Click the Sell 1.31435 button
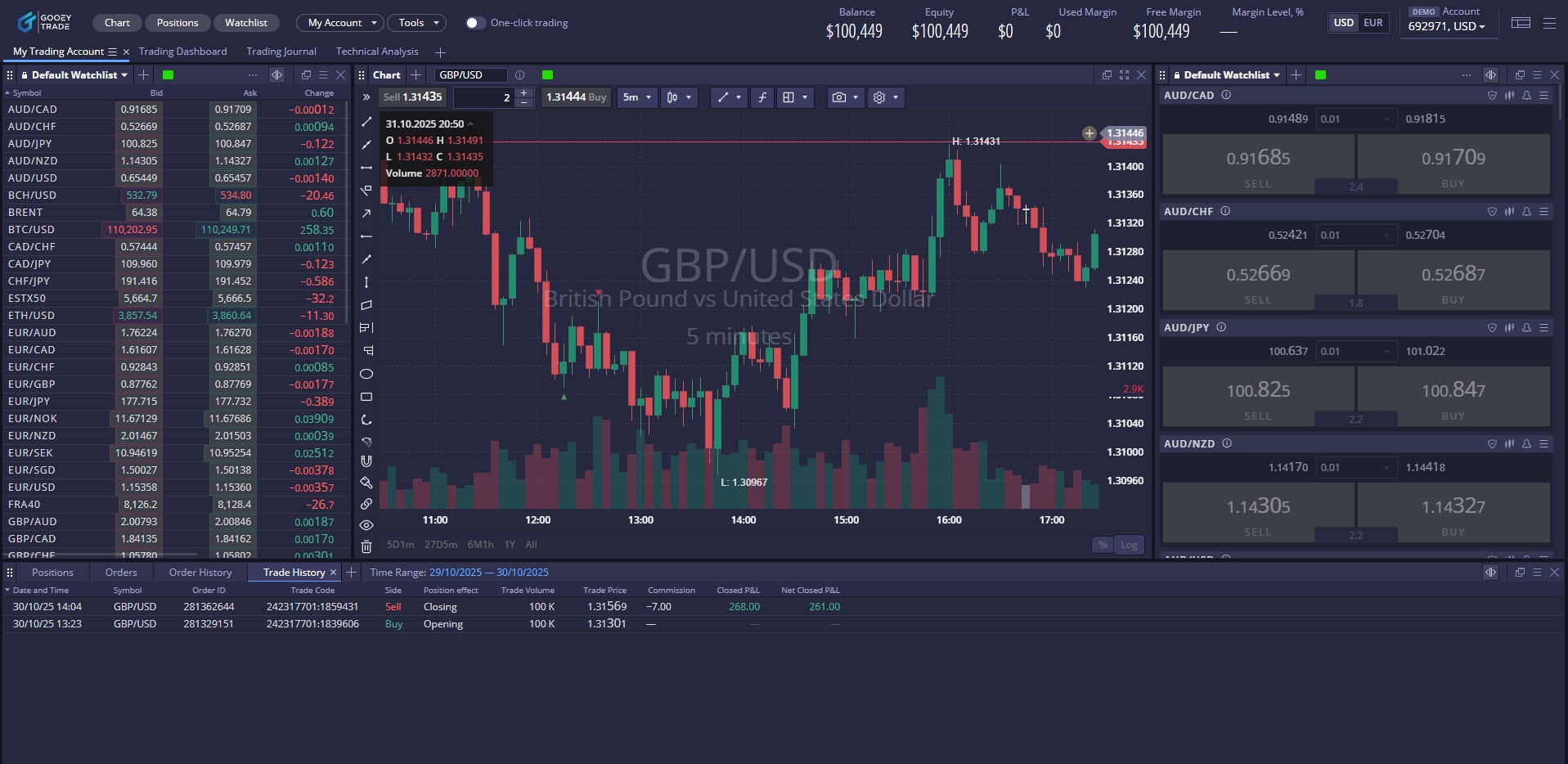1568x764 pixels. point(412,97)
